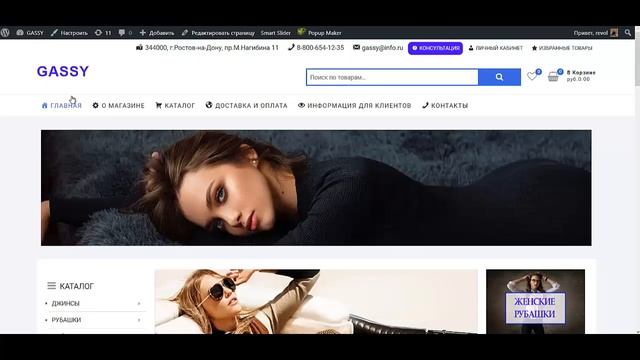Click the КОНСУЛЬТАЦИЯ button
The image size is (640, 360).
click(435, 48)
